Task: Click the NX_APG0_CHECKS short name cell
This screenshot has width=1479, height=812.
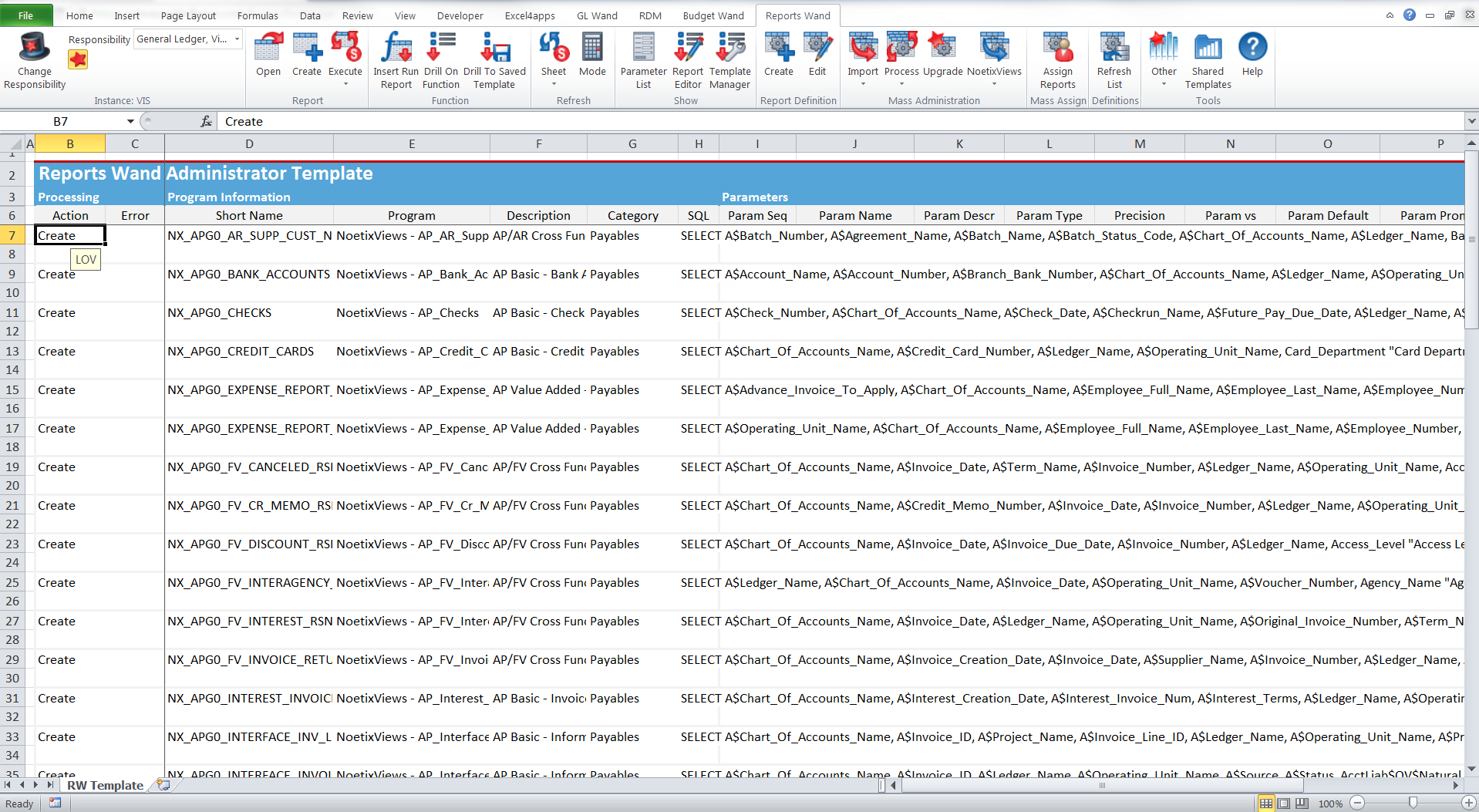Action: point(248,312)
